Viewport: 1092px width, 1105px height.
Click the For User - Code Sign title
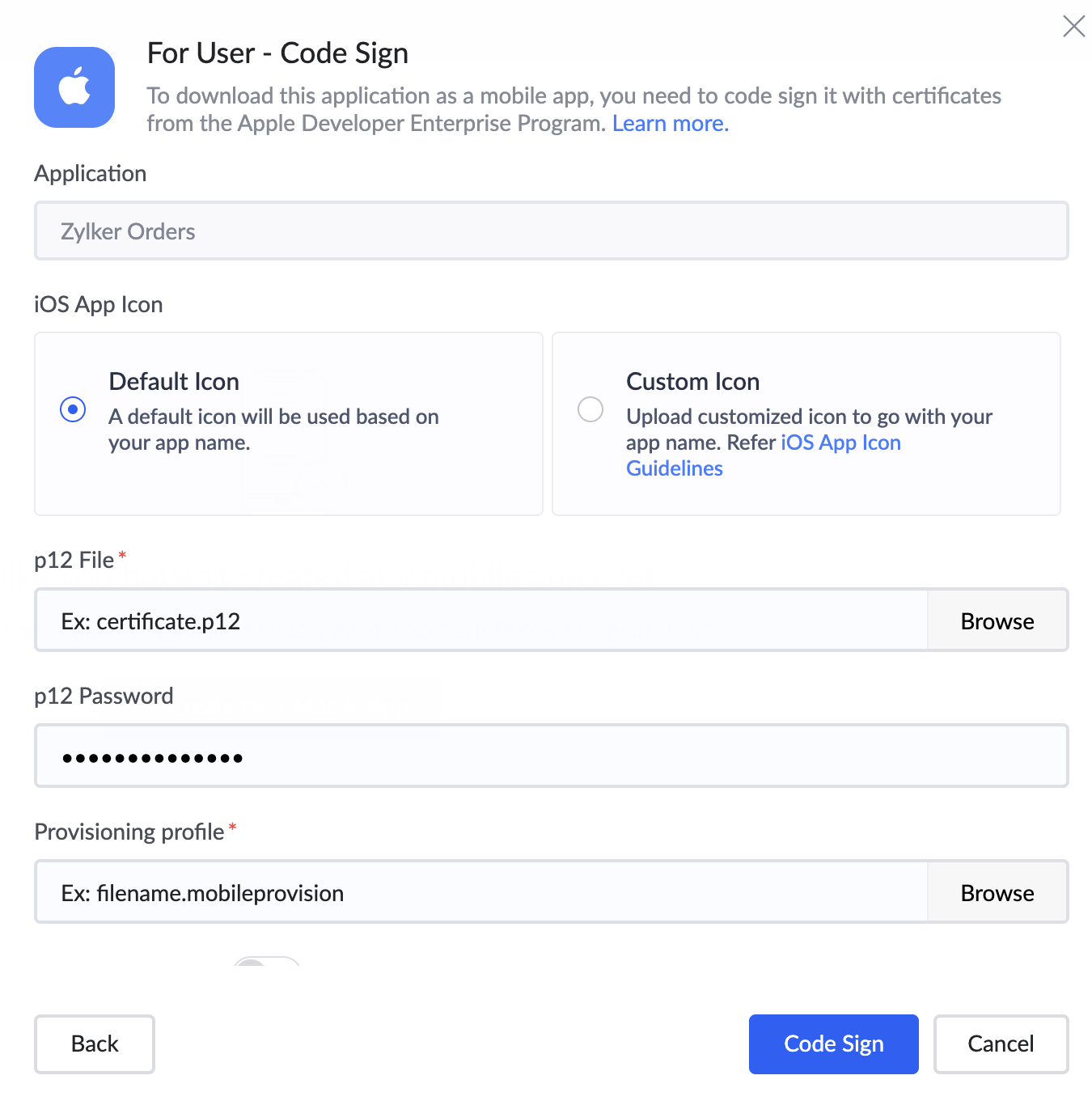tap(277, 53)
